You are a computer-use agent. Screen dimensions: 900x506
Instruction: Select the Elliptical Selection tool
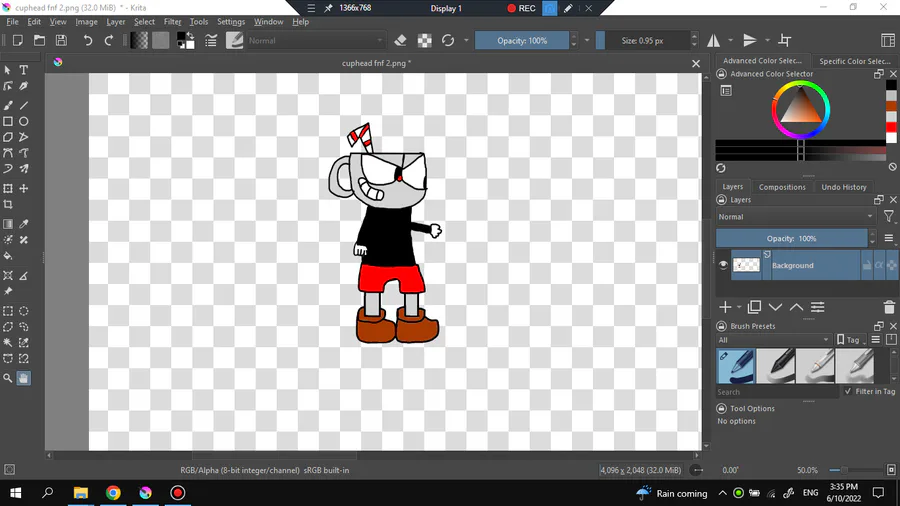[24, 311]
